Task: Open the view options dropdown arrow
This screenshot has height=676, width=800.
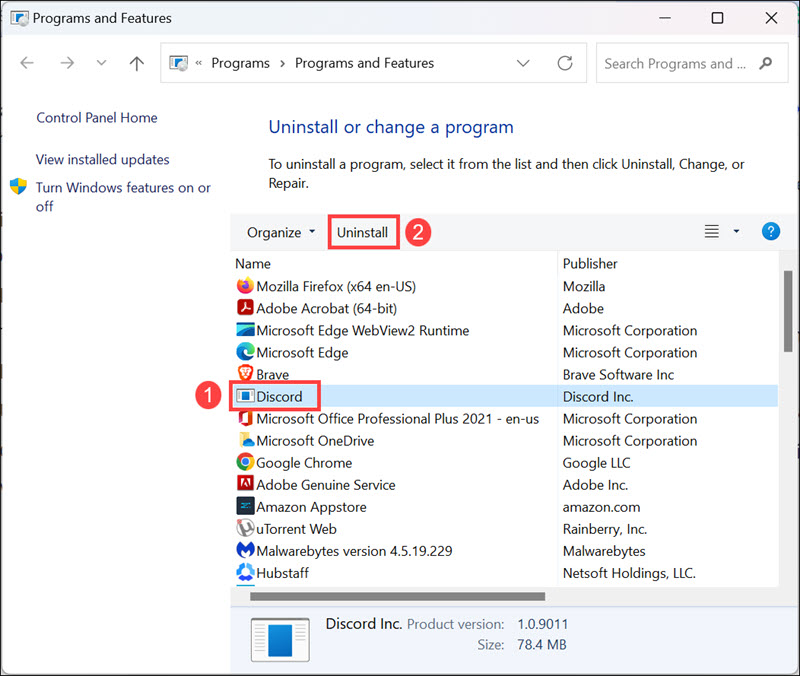Action: (x=737, y=231)
